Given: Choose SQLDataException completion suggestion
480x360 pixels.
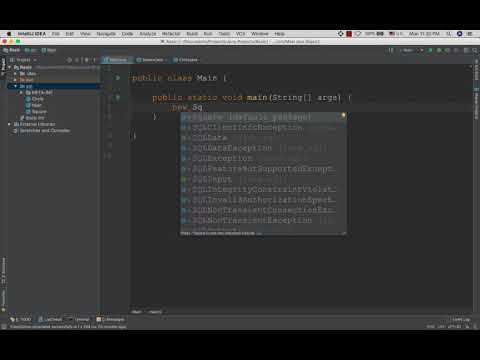Looking at the screenshot, I should pos(263,148).
